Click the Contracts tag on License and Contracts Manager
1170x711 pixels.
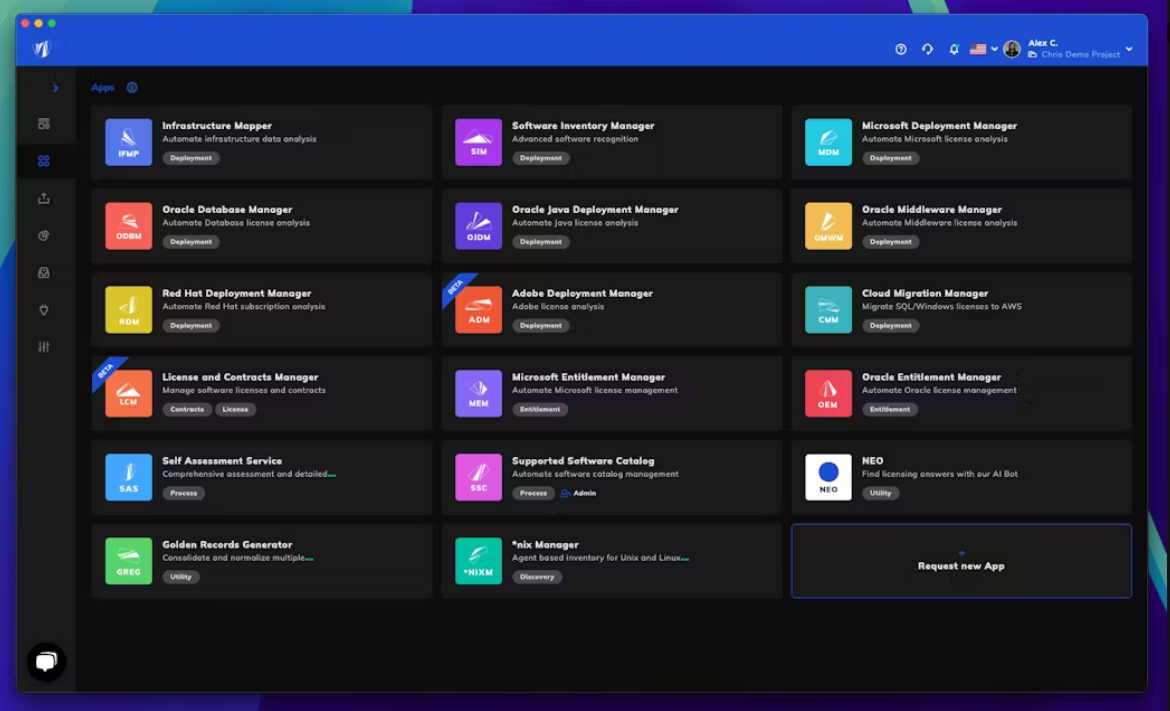(x=187, y=409)
